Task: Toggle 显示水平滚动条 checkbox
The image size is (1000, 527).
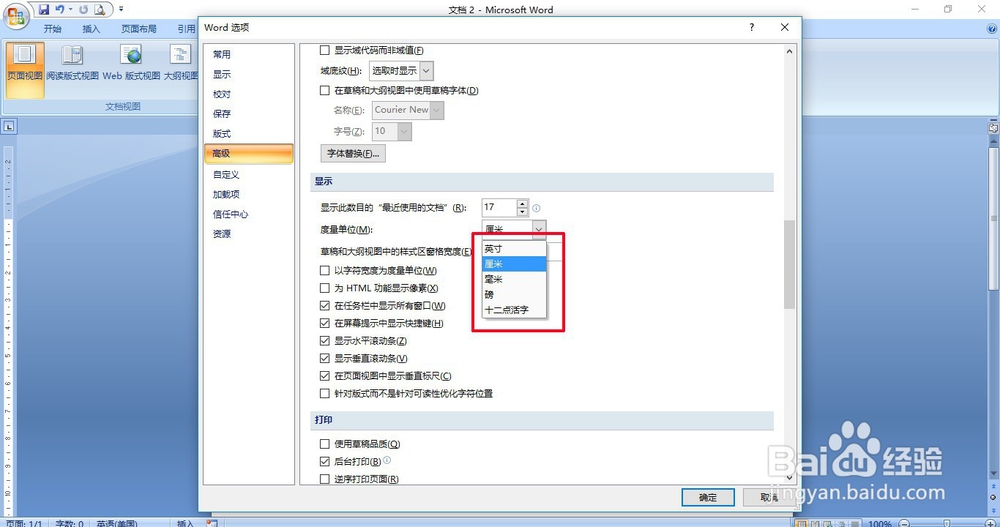Action: (x=325, y=341)
